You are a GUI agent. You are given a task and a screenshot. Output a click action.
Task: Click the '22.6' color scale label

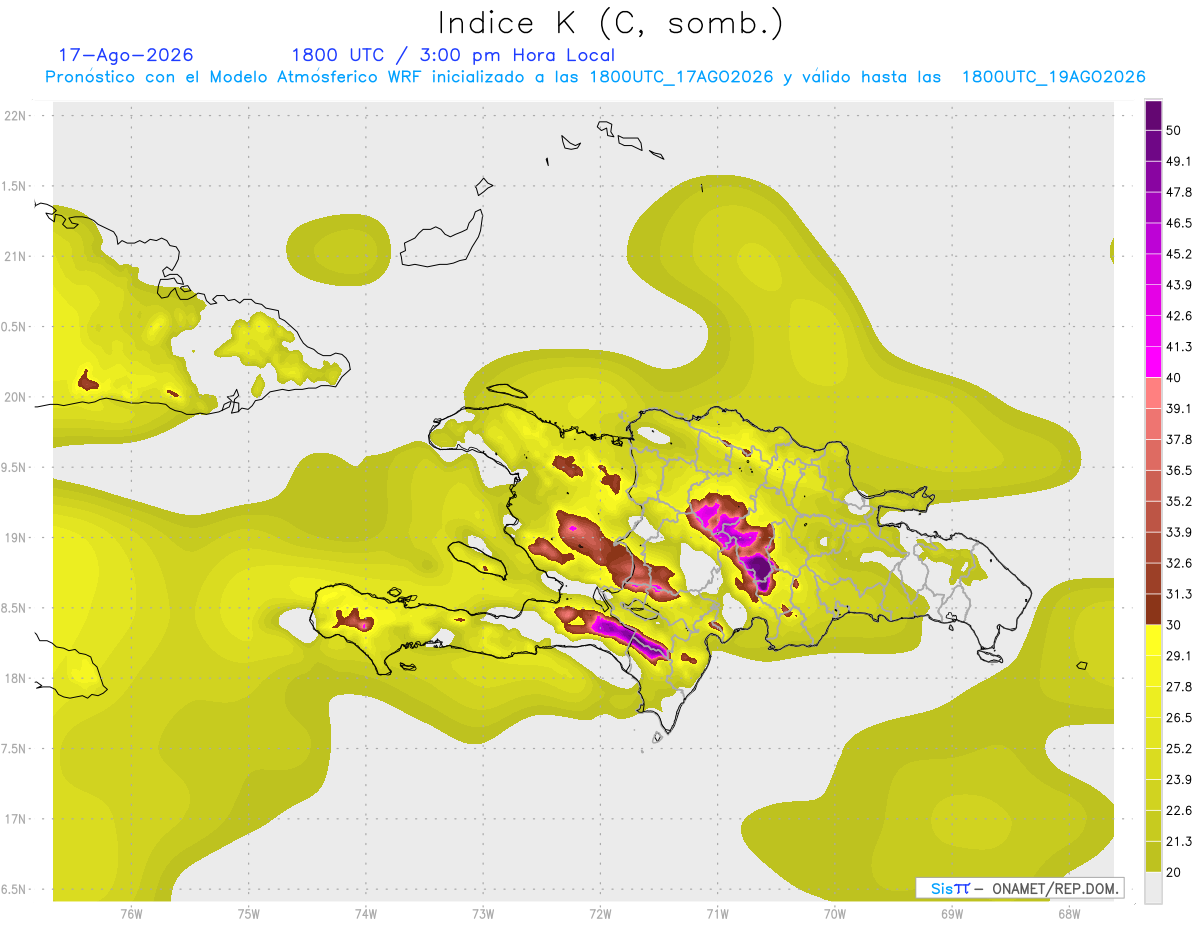pos(1179,810)
